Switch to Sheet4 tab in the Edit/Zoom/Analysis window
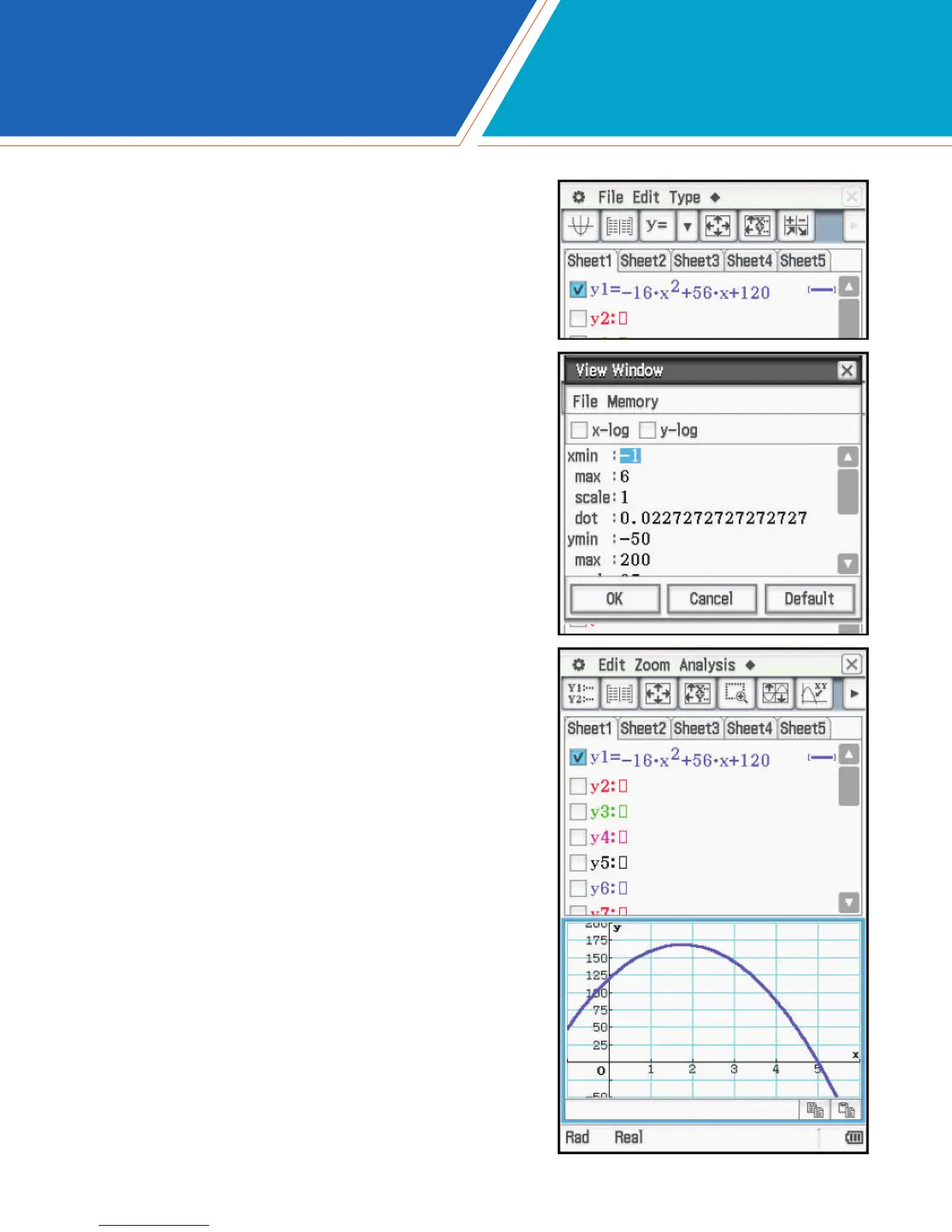 (x=749, y=728)
